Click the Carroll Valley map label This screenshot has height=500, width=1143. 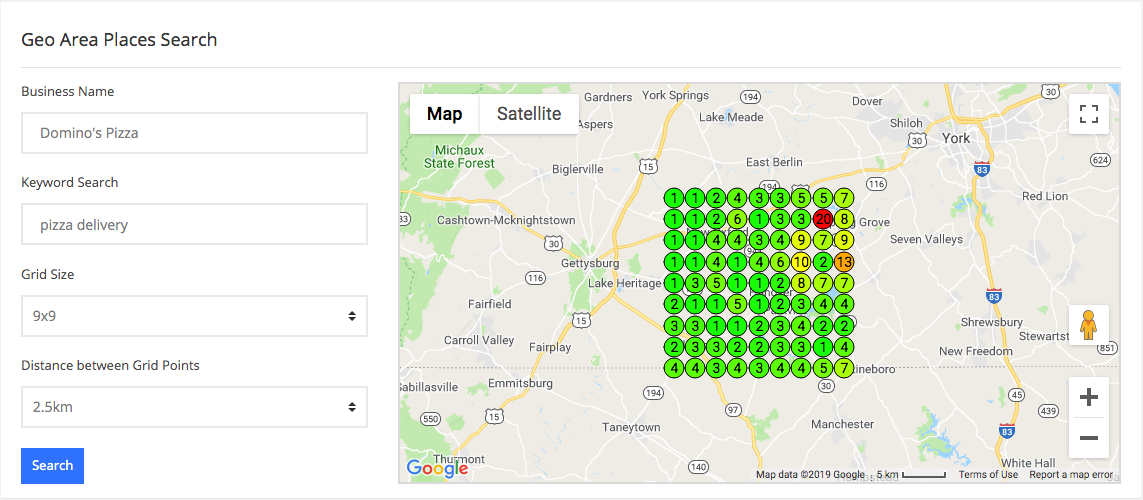tap(479, 340)
